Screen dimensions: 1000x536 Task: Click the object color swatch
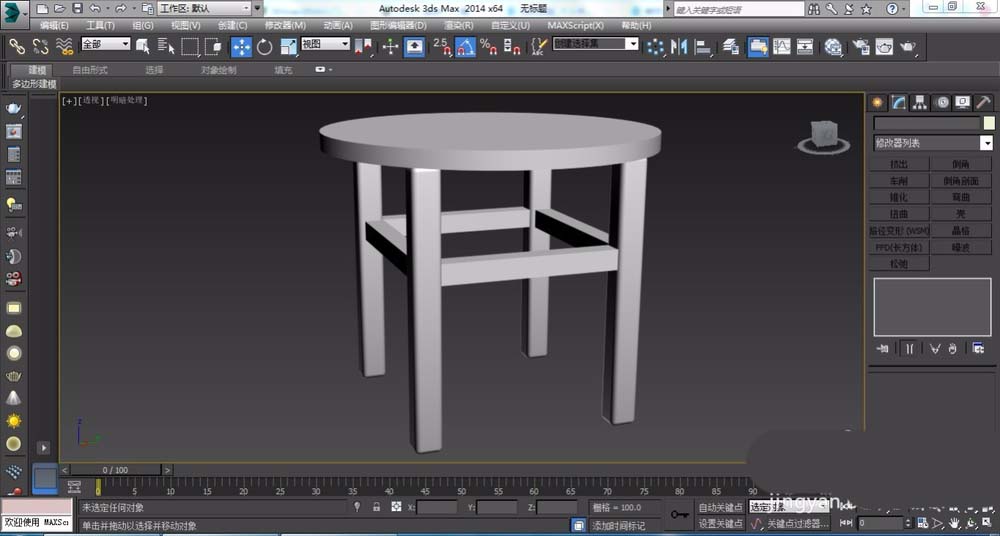pos(989,123)
